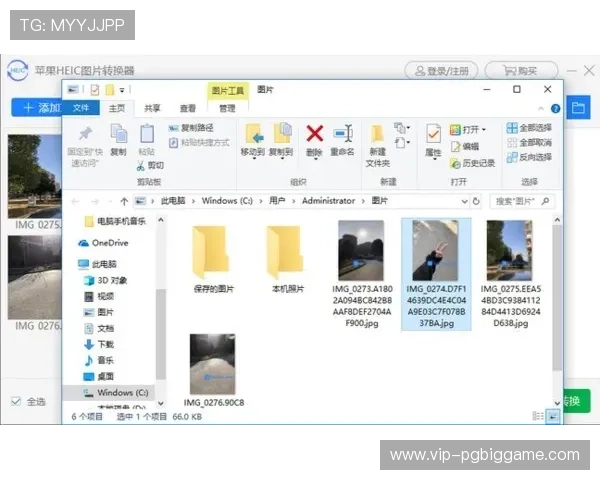The width and height of the screenshot is (600, 480).
Task: Switch to the View (查看) tab
Action: click(188, 108)
